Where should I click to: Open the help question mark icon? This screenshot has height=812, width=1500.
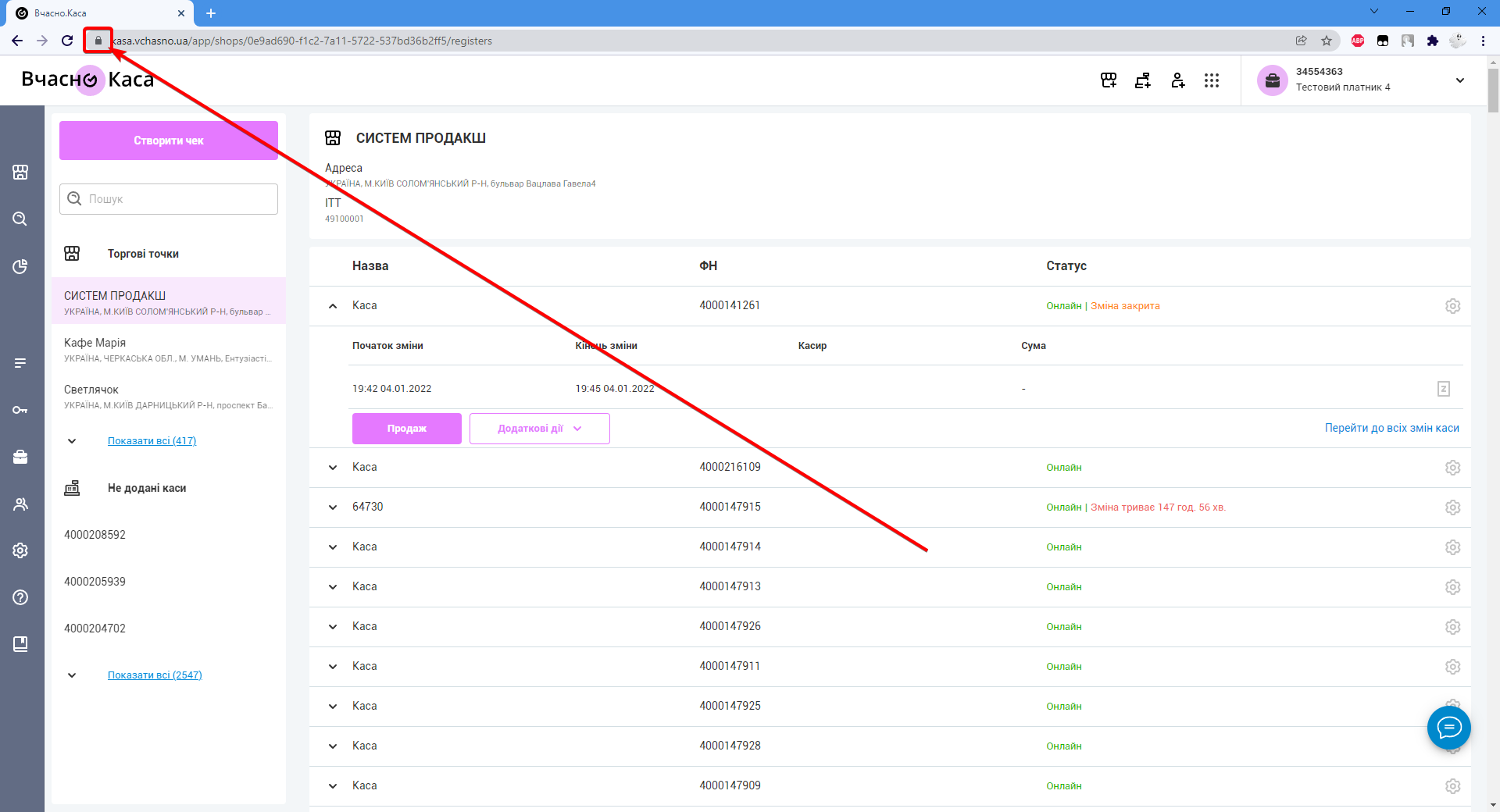click(20, 597)
